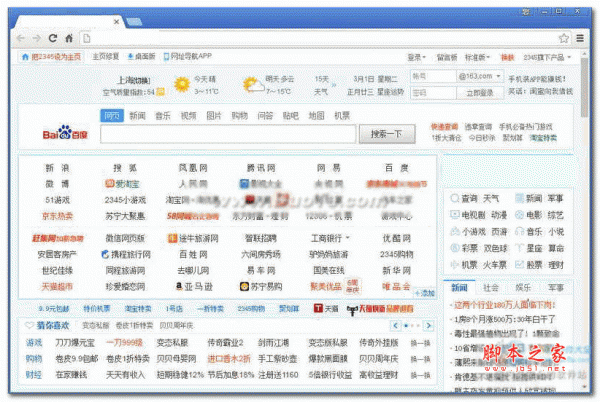The width and height of the screenshot is (600, 402).
Task: Click the browser forward arrow
Action: coord(37,38)
